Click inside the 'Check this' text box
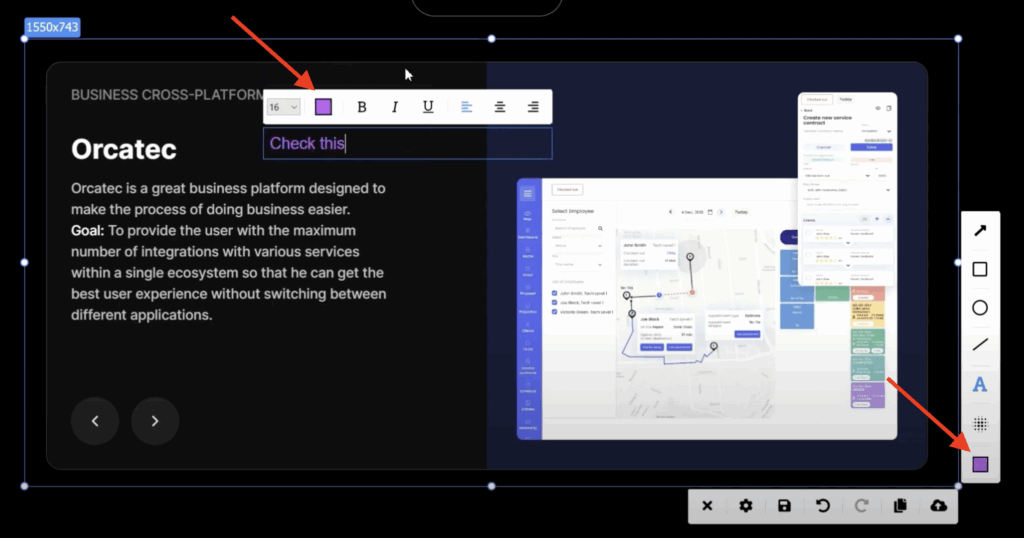The width and height of the screenshot is (1024, 538). [408, 144]
